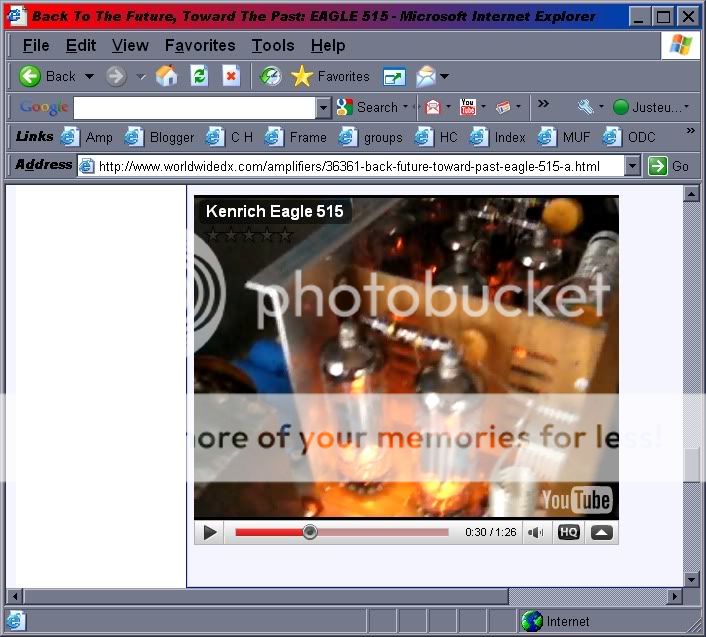This screenshot has width=706, height=637.
Task: Toggle HQ video quality
Action: tap(568, 532)
